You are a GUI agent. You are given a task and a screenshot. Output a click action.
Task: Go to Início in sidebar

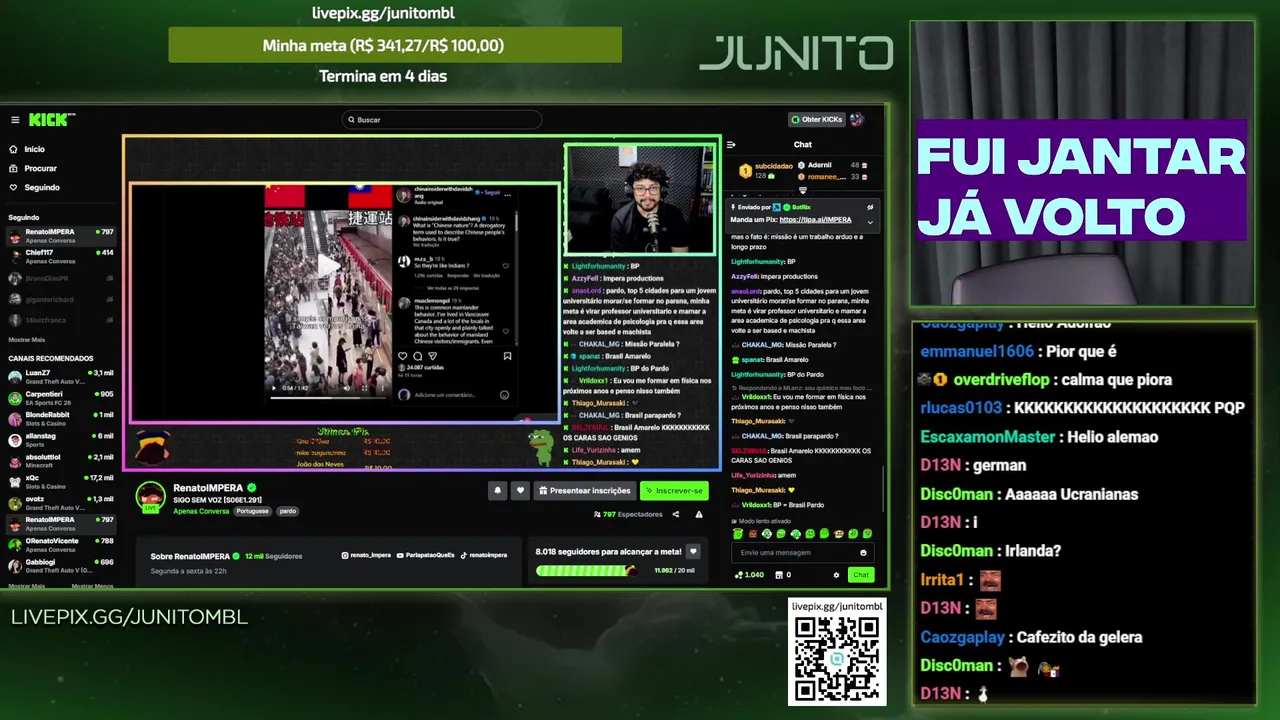(x=27, y=149)
